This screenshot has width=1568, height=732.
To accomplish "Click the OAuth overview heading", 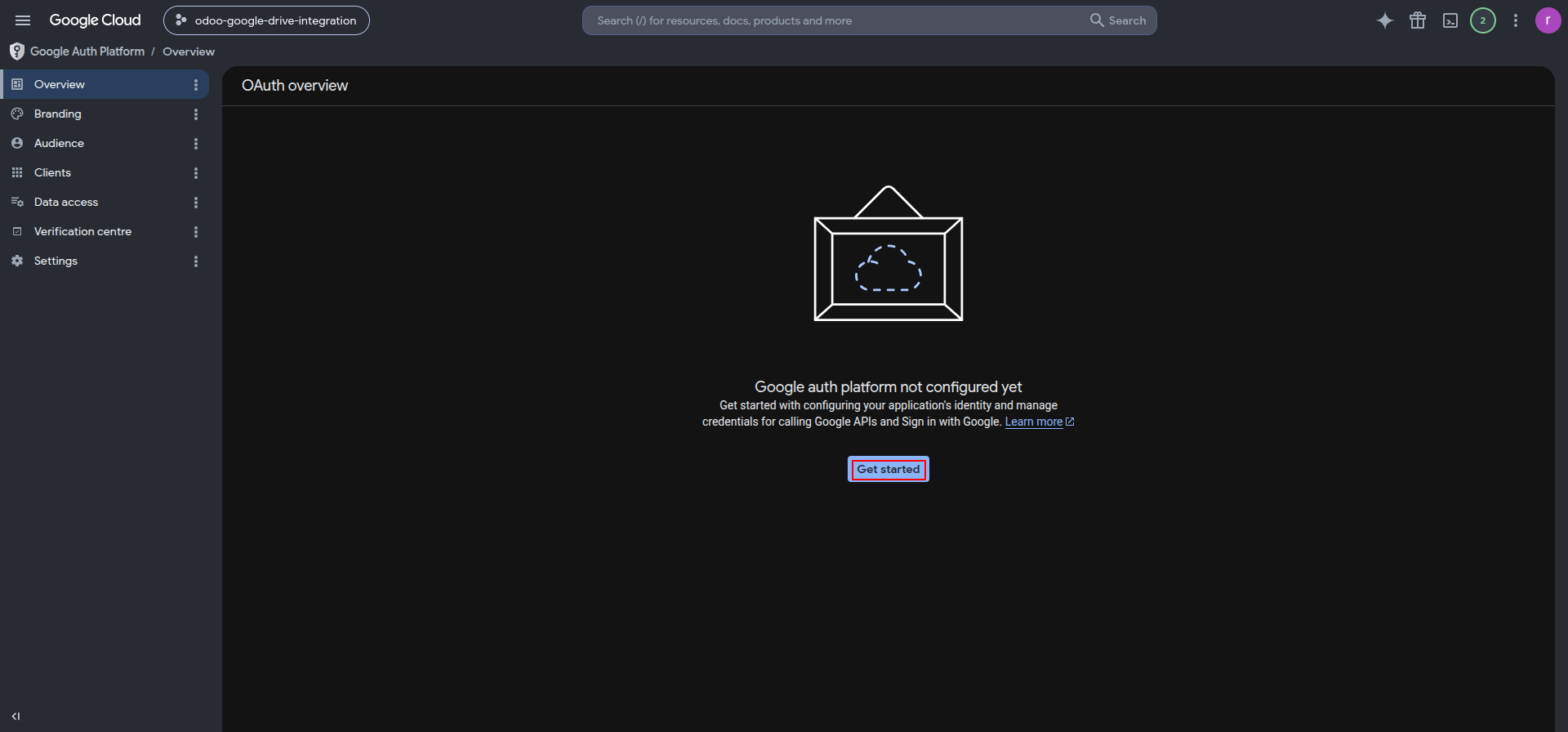I will pyautogui.click(x=295, y=86).
